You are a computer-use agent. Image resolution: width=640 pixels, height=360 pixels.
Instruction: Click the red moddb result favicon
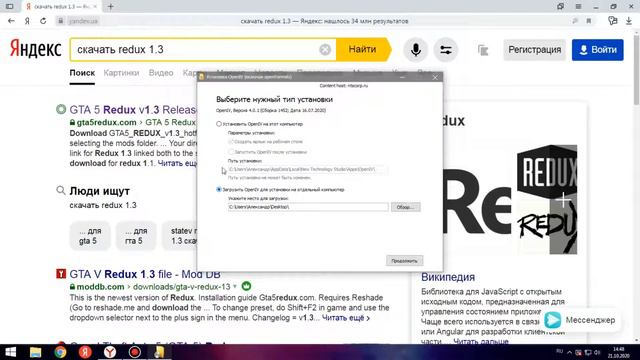[61, 274]
